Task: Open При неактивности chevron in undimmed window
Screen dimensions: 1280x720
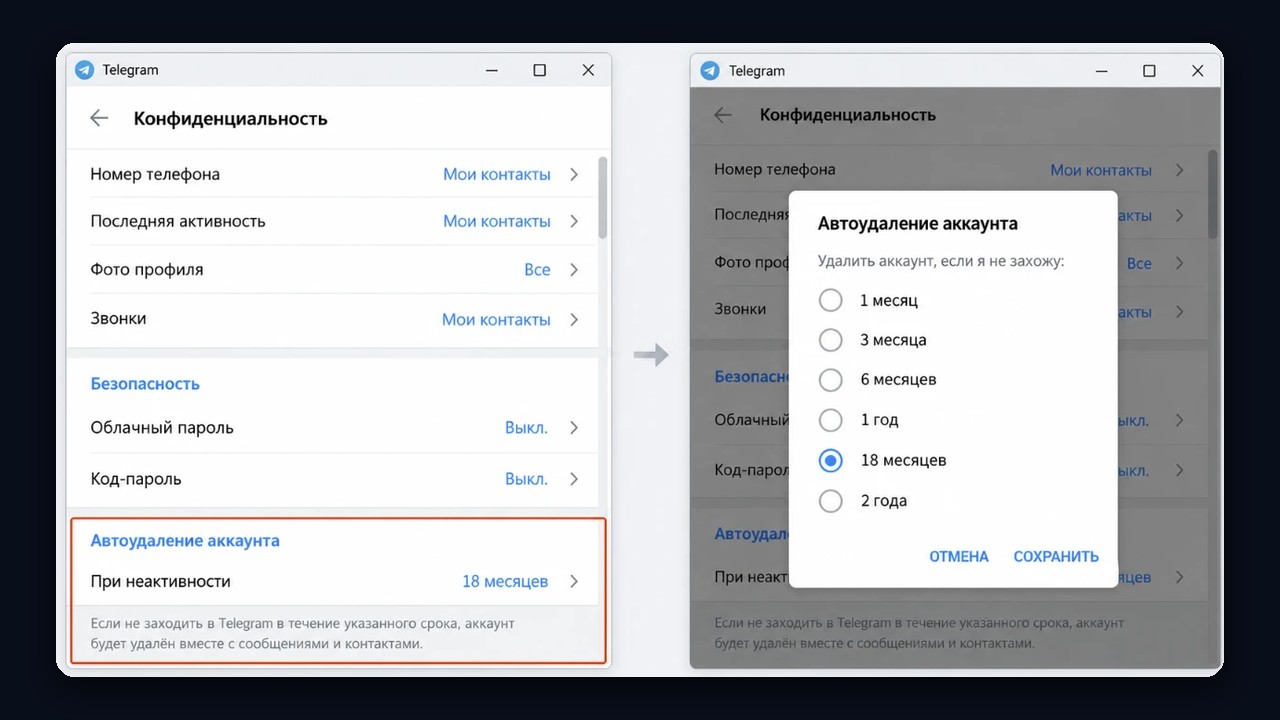Action: 574,581
